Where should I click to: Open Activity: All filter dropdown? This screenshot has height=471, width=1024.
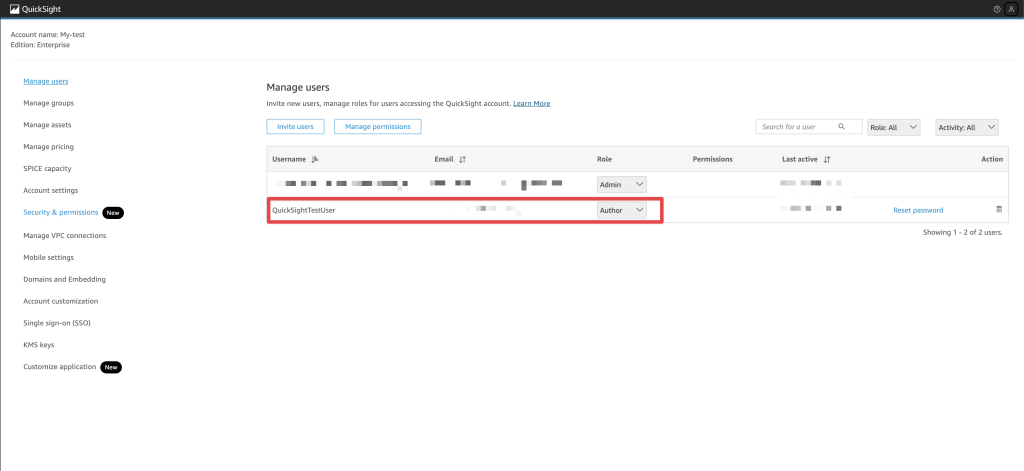(967, 127)
